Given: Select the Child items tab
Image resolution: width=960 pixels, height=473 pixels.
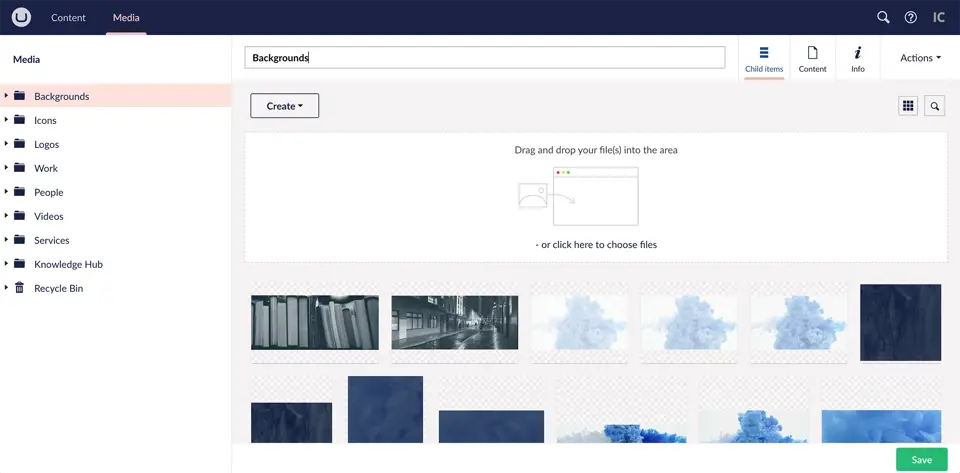Looking at the screenshot, I should (764, 59).
